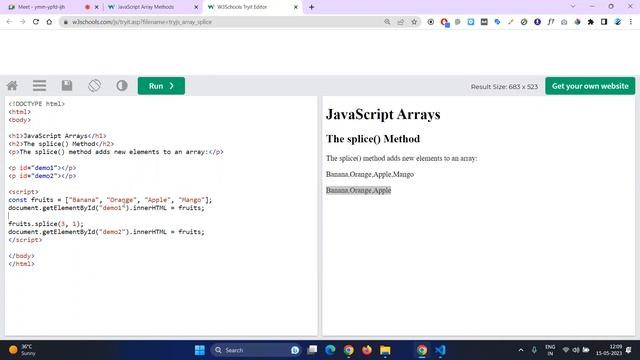Click the colorful pinwheel extension icon
Viewport: 640px width, 360px height.
coord(577,22)
